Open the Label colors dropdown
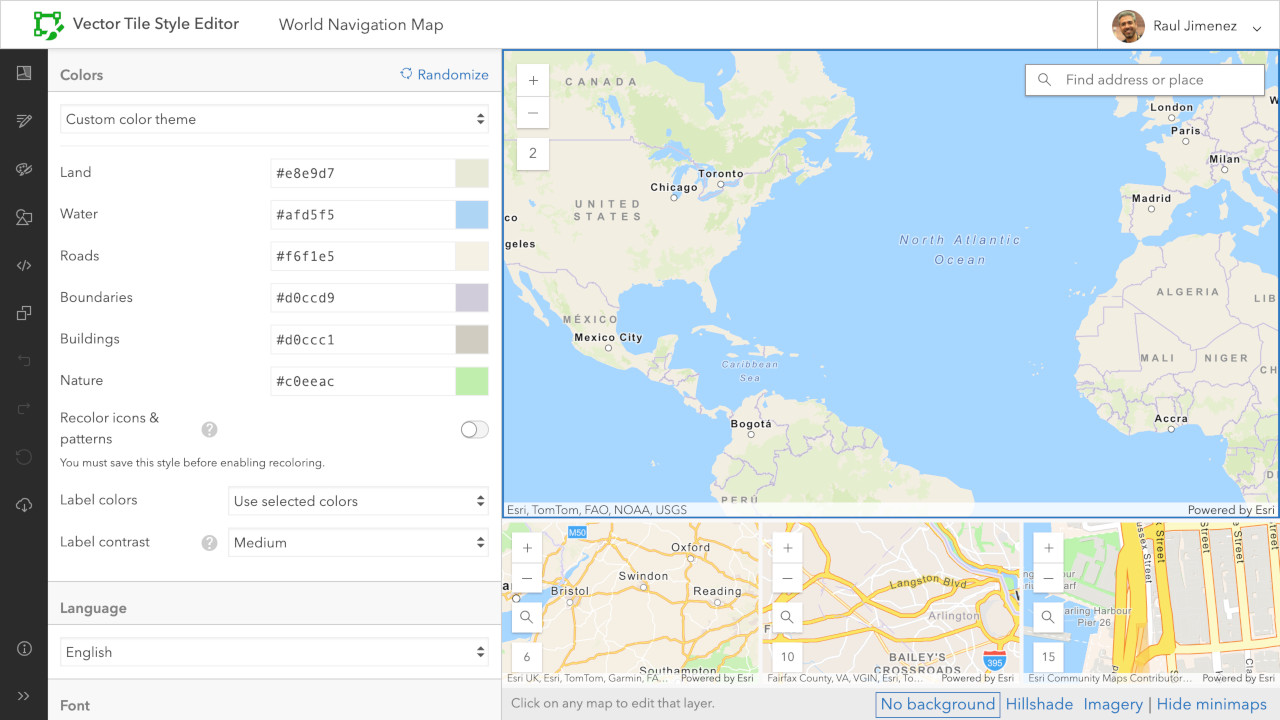 tap(358, 501)
